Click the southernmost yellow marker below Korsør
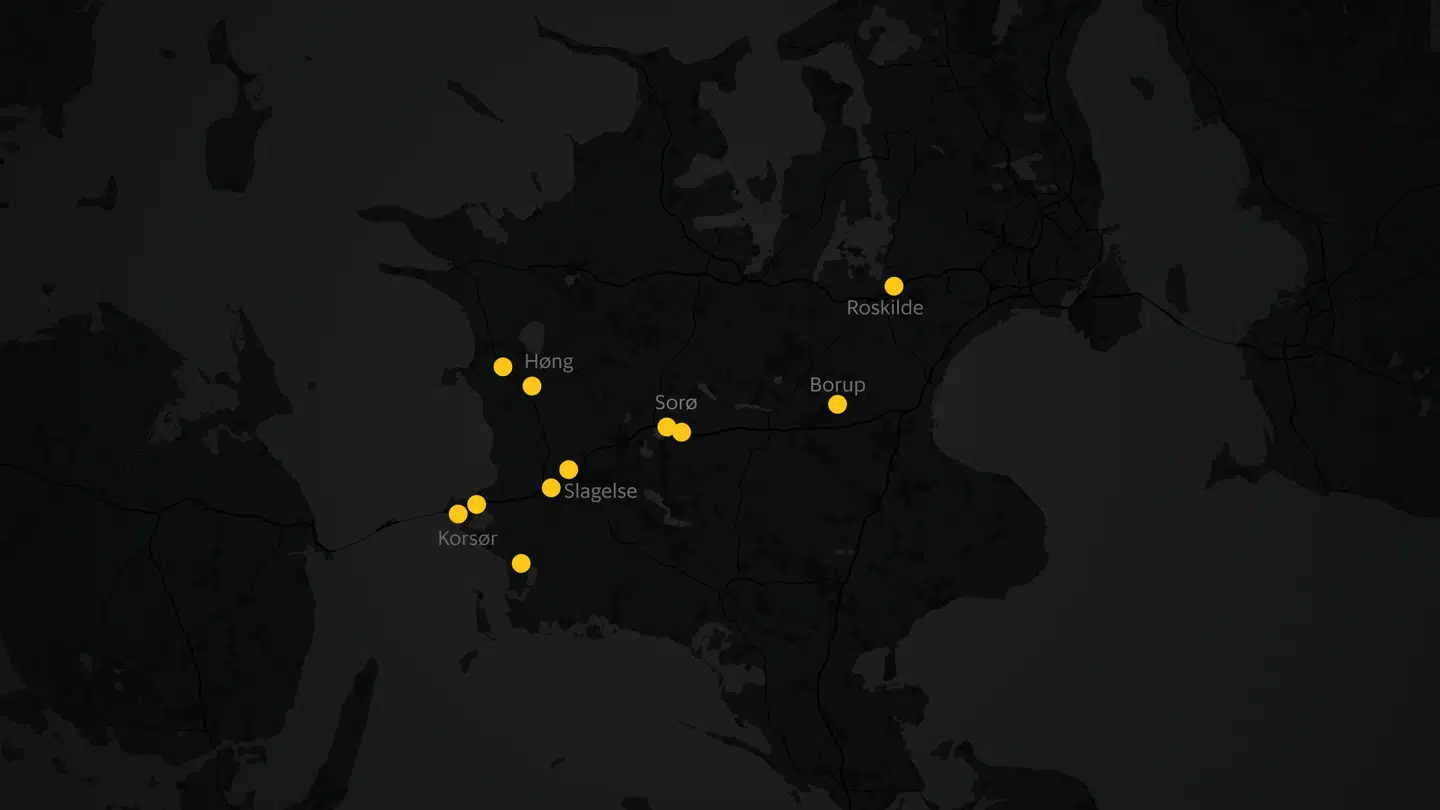Viewport: 1440px width, 810px height. 521,563
